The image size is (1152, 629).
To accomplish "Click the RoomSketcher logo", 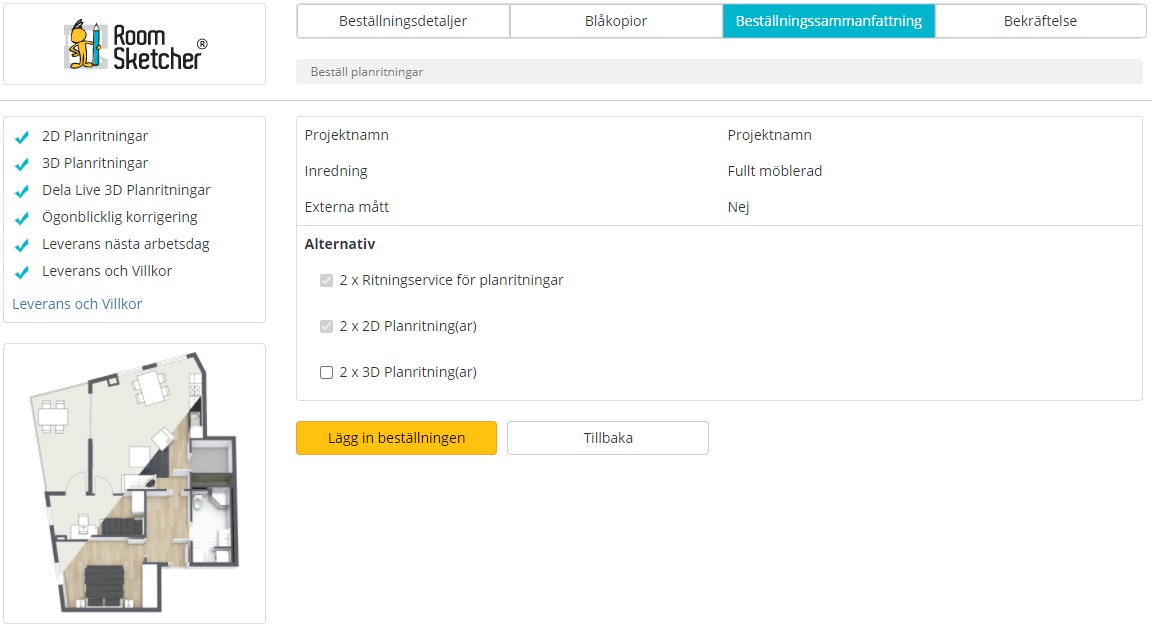I will [136, 45].
